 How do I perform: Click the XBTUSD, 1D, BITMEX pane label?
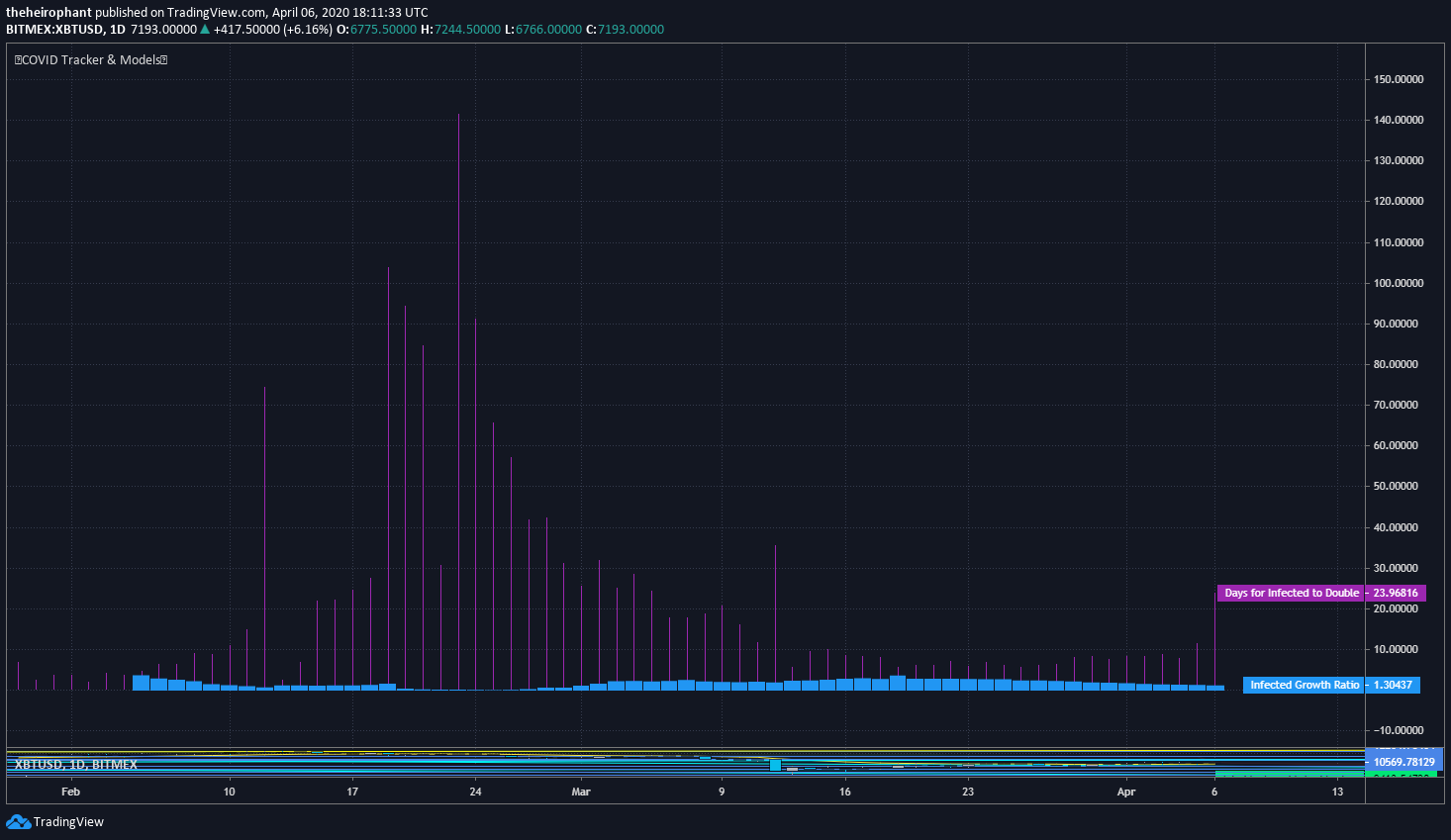pyautogui.click(x=76, y=765)
